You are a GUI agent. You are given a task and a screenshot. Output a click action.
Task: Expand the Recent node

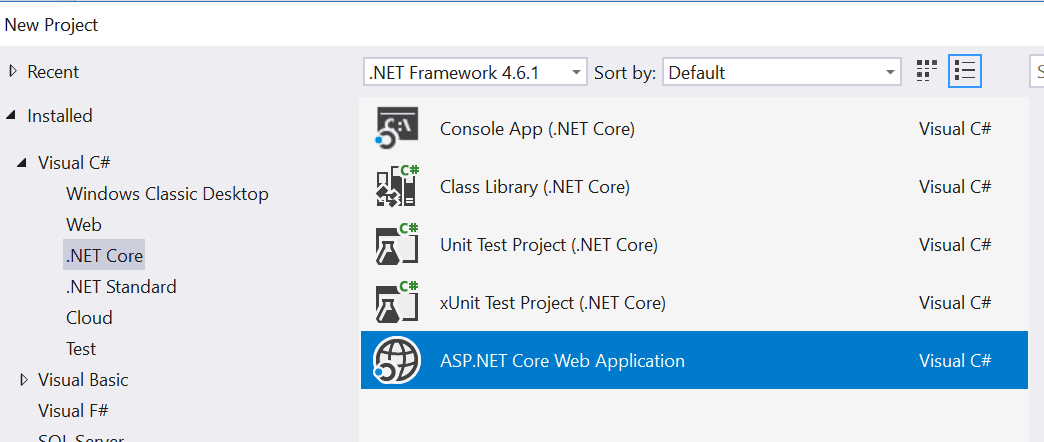[x=12, y=71]
